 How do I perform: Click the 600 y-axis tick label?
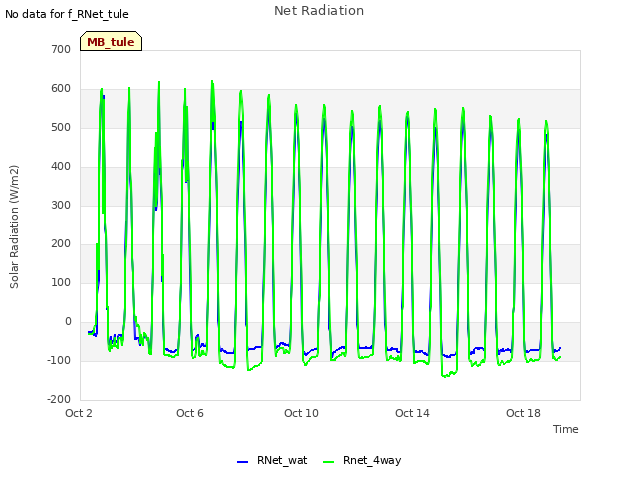click(x=61, y=89)
